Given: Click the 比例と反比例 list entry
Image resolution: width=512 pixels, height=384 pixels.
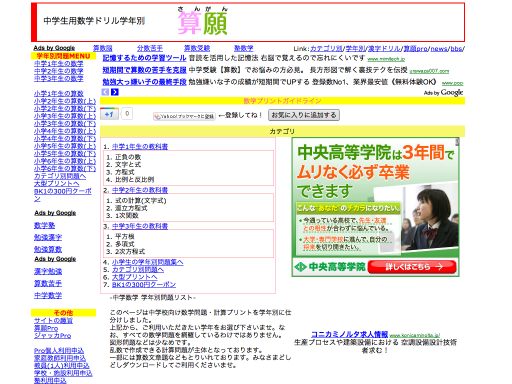Looking at the screenshot, I should click(x=134, y=180).
